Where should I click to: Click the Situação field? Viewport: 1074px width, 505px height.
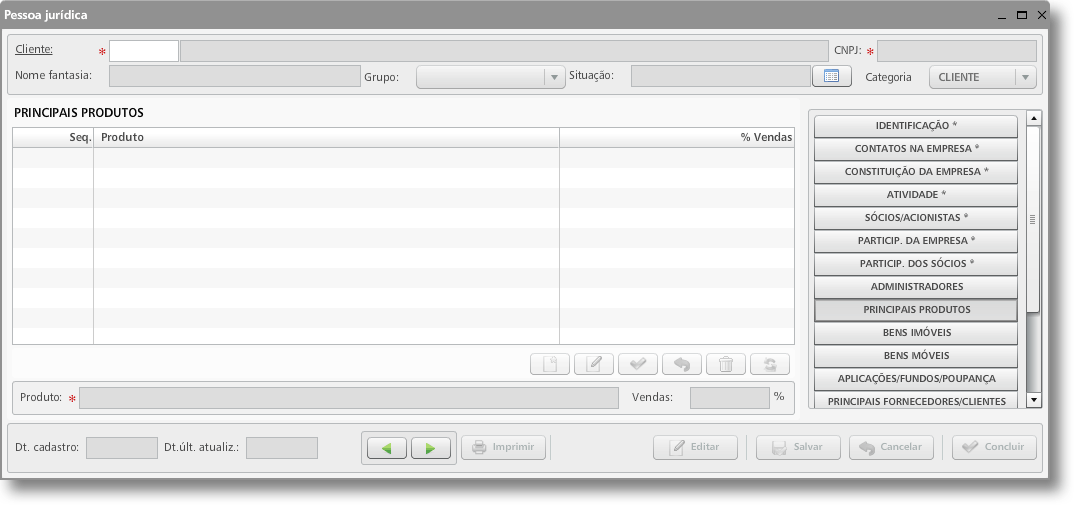pos(721,76)
